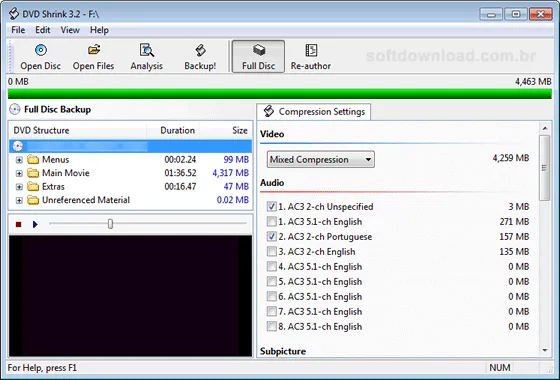Enable 5. AC3 5.1-ch English audio
The height and width of the screenshot is (380, 560).
click(271, 281)
